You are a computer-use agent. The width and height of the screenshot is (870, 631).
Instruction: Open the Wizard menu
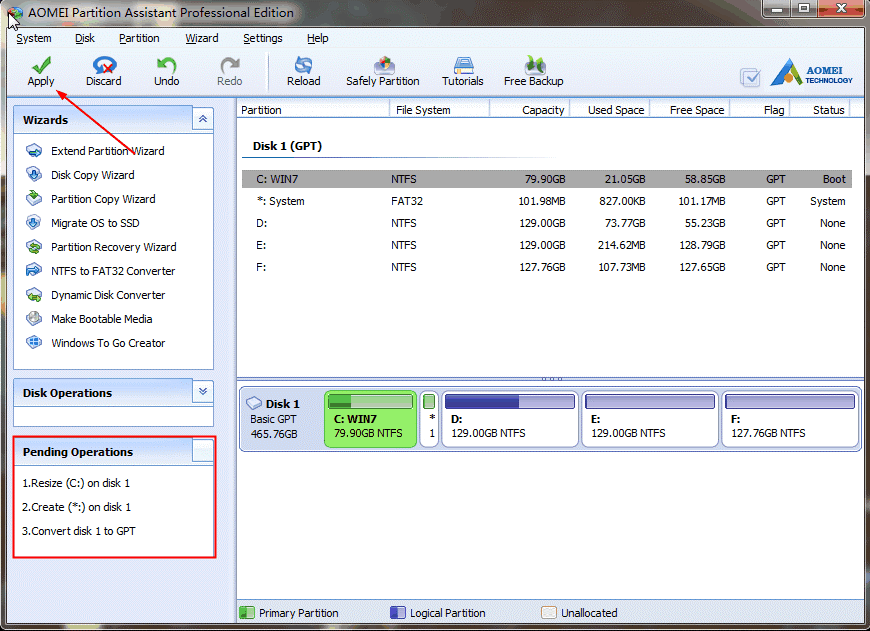[x=202, y=38]
